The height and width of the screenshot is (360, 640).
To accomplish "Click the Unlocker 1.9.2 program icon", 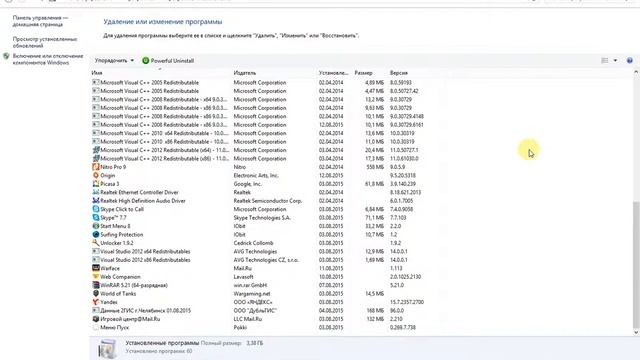I will click(96, 242).
